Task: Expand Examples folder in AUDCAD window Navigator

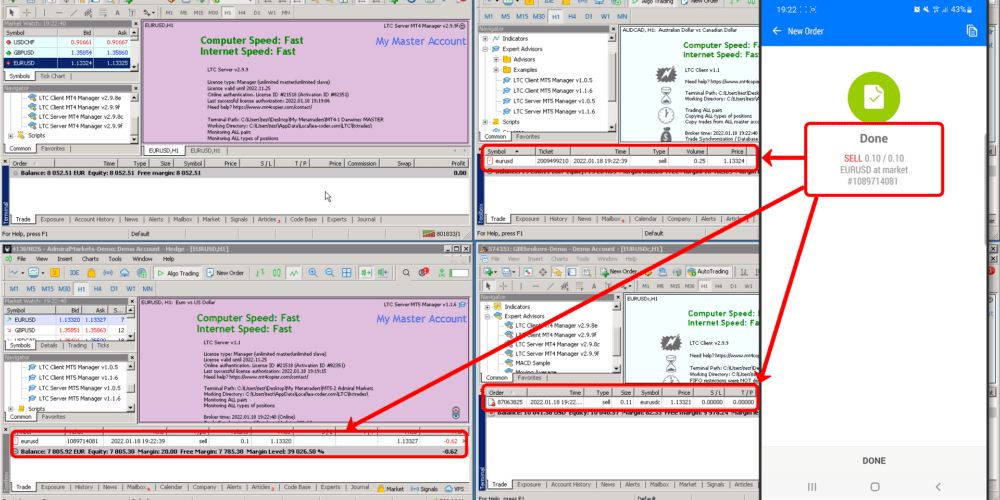Action: (x=496, y=70)
